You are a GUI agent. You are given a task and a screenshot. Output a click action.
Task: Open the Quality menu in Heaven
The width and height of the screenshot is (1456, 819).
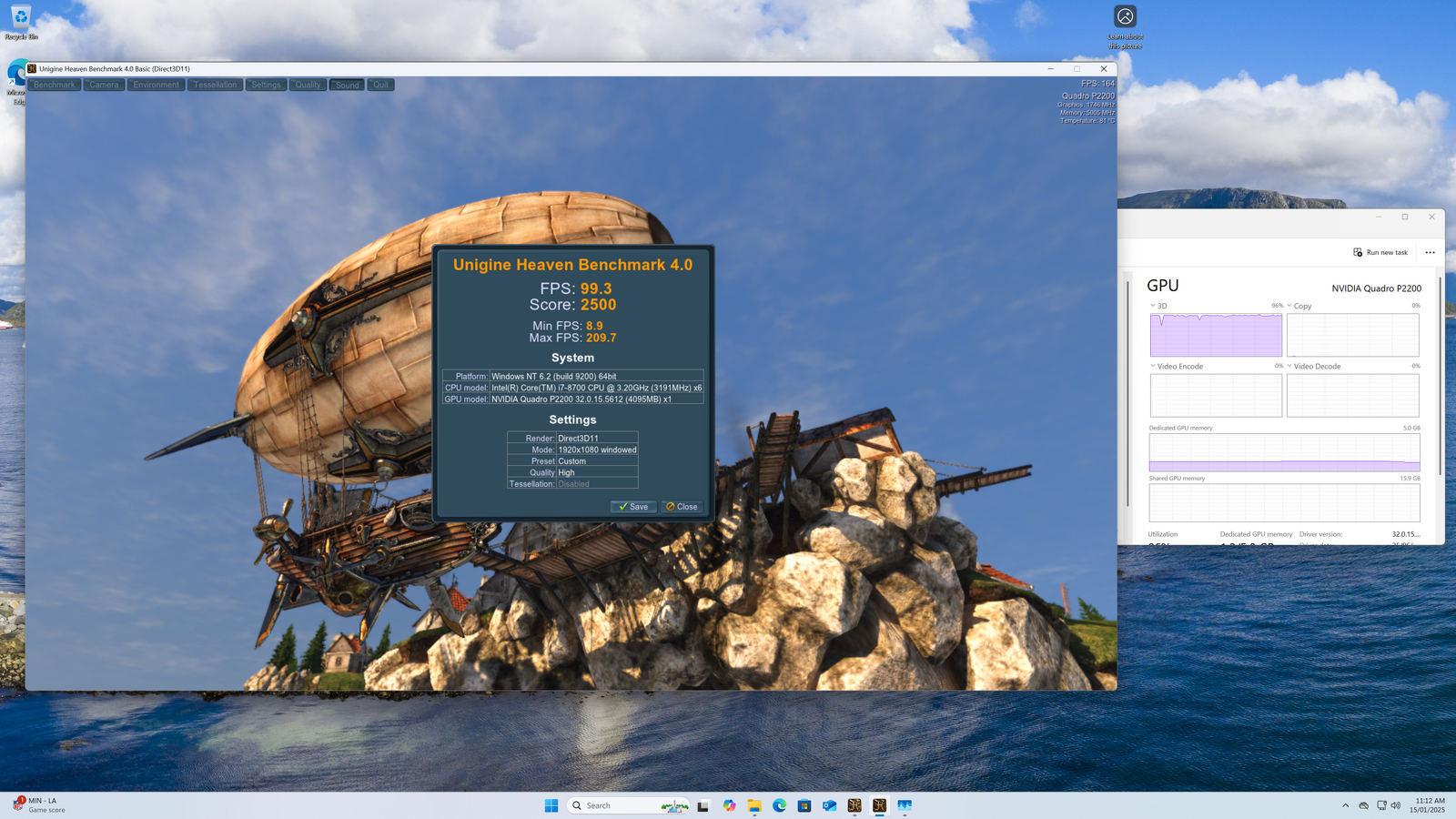pyautogui.click(x=308, y=85)
